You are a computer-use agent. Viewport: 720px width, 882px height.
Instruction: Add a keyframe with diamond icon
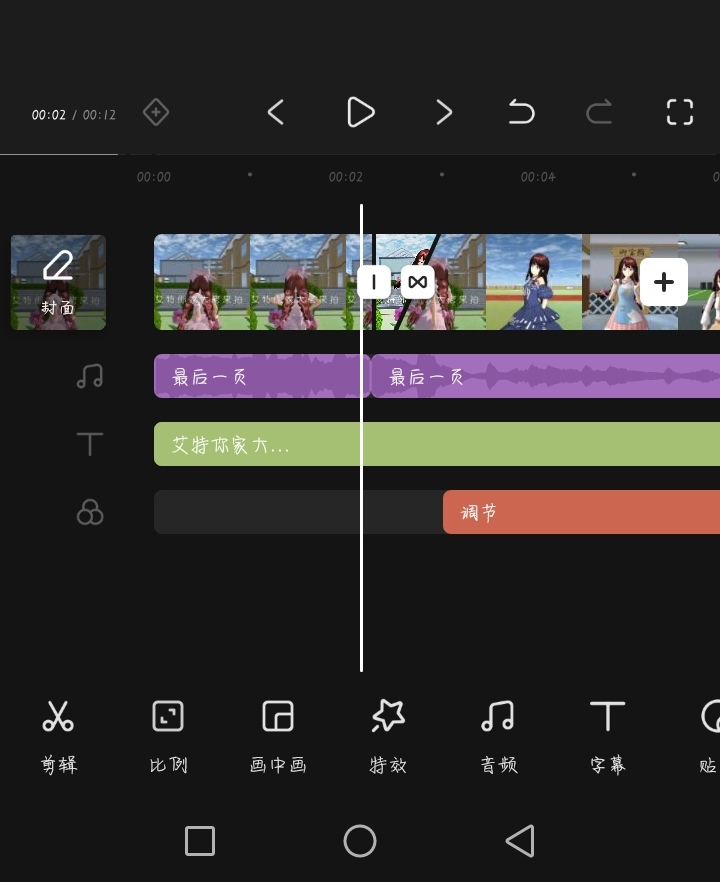coord(155,112)
